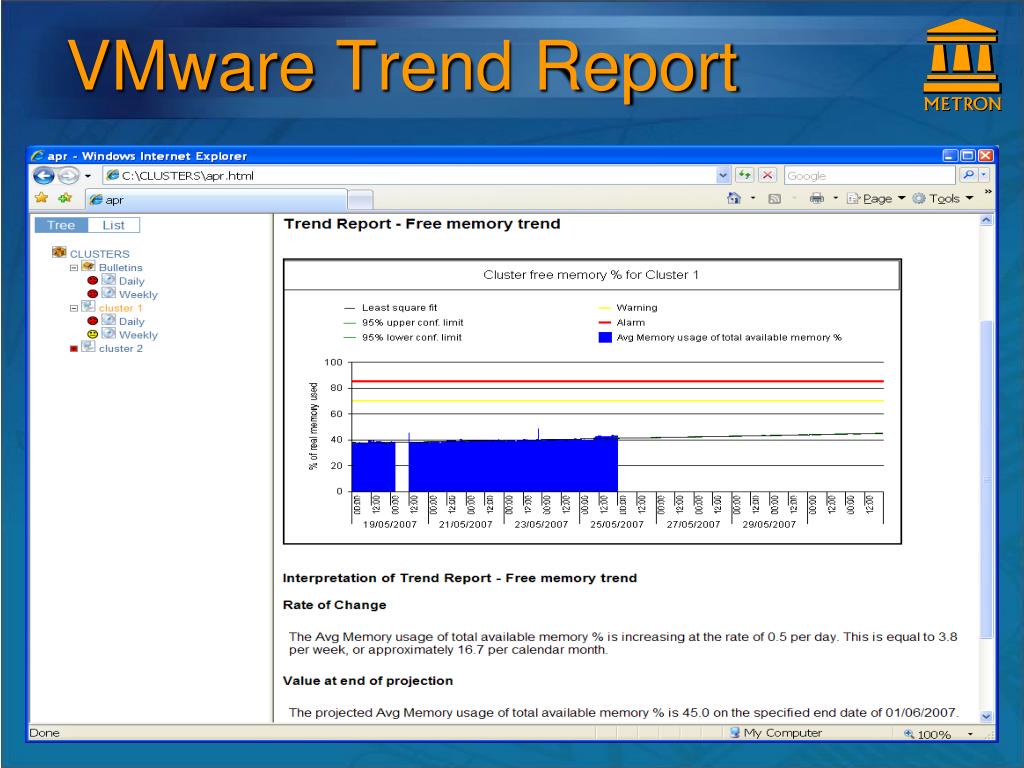Screen dimensions: 1024x768
Task: Collapse the cluster 1 tree node
Action: 74,308
